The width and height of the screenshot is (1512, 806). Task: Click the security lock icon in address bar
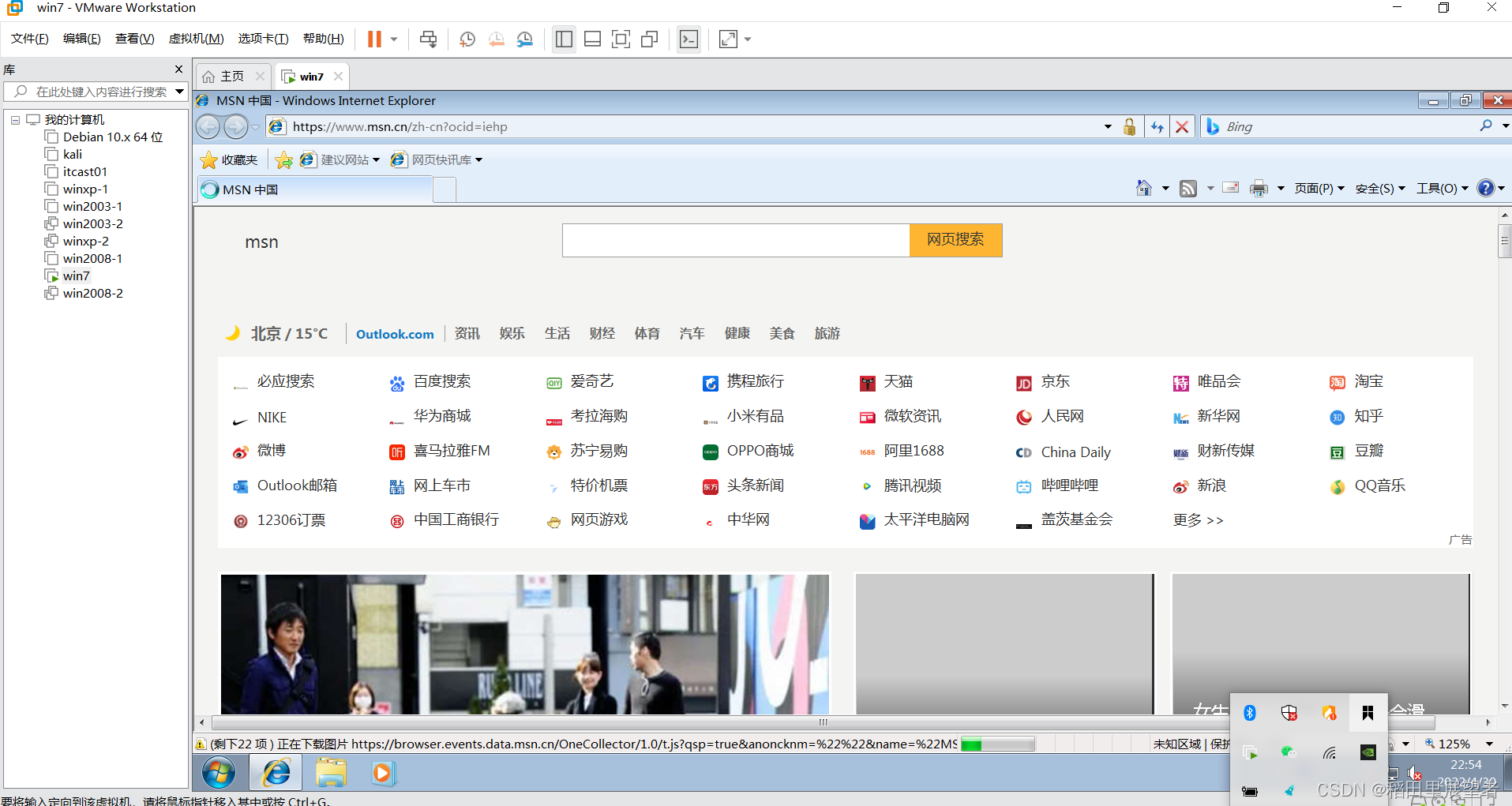1130,126
